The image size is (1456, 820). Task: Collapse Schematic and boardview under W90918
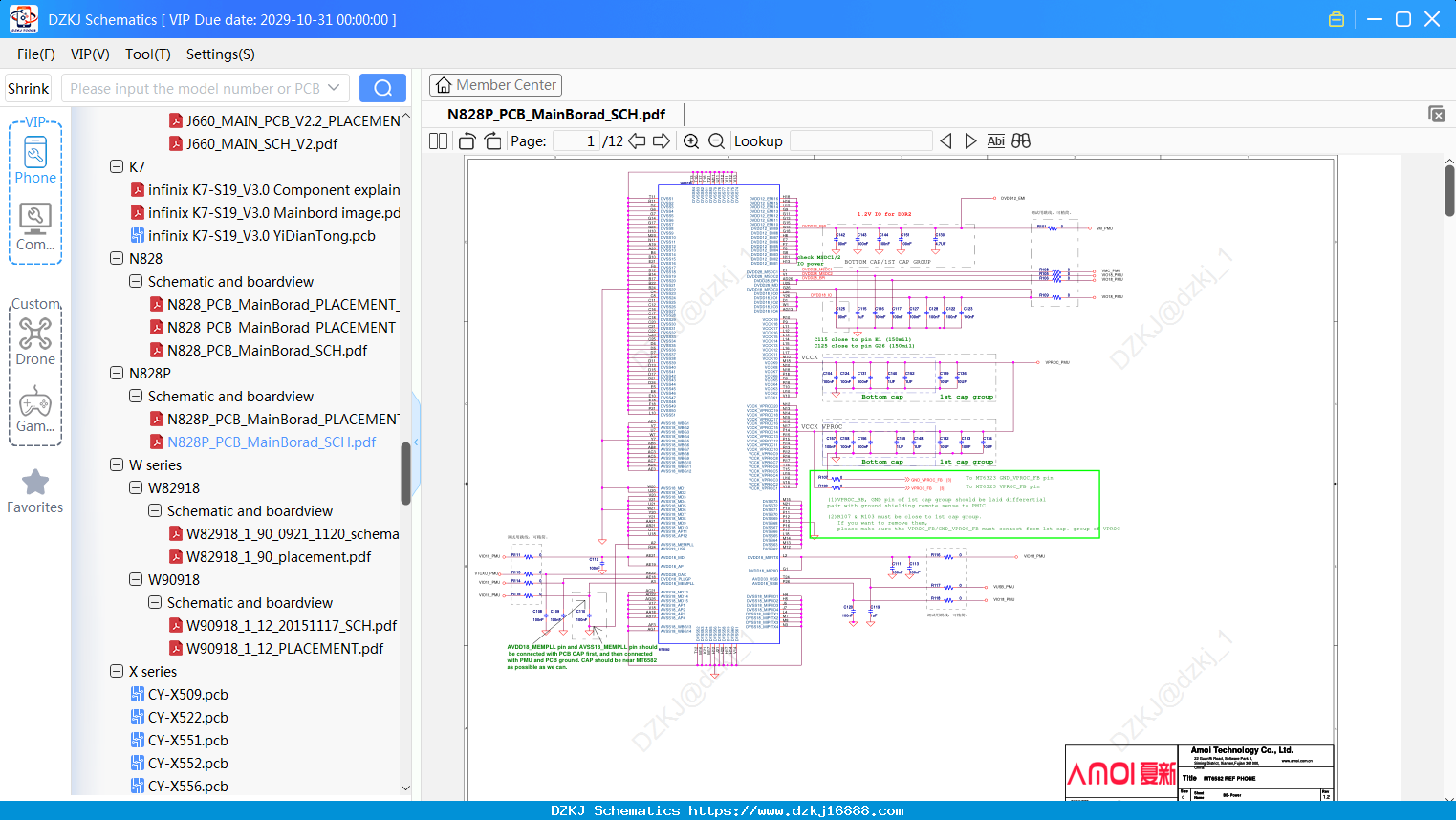pos(155,602)
